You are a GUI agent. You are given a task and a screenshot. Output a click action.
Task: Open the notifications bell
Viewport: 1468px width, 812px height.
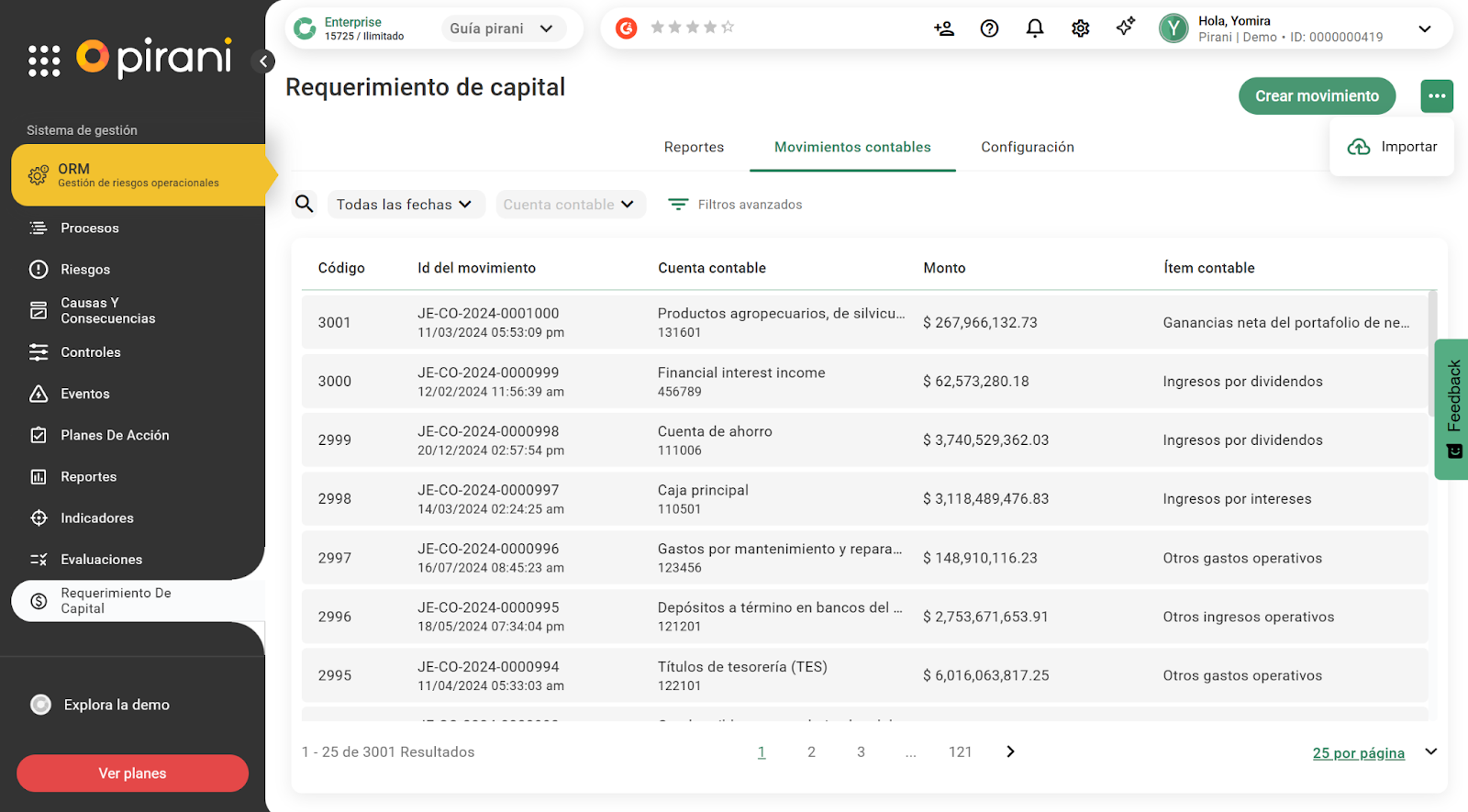(x=1035, y=28)
